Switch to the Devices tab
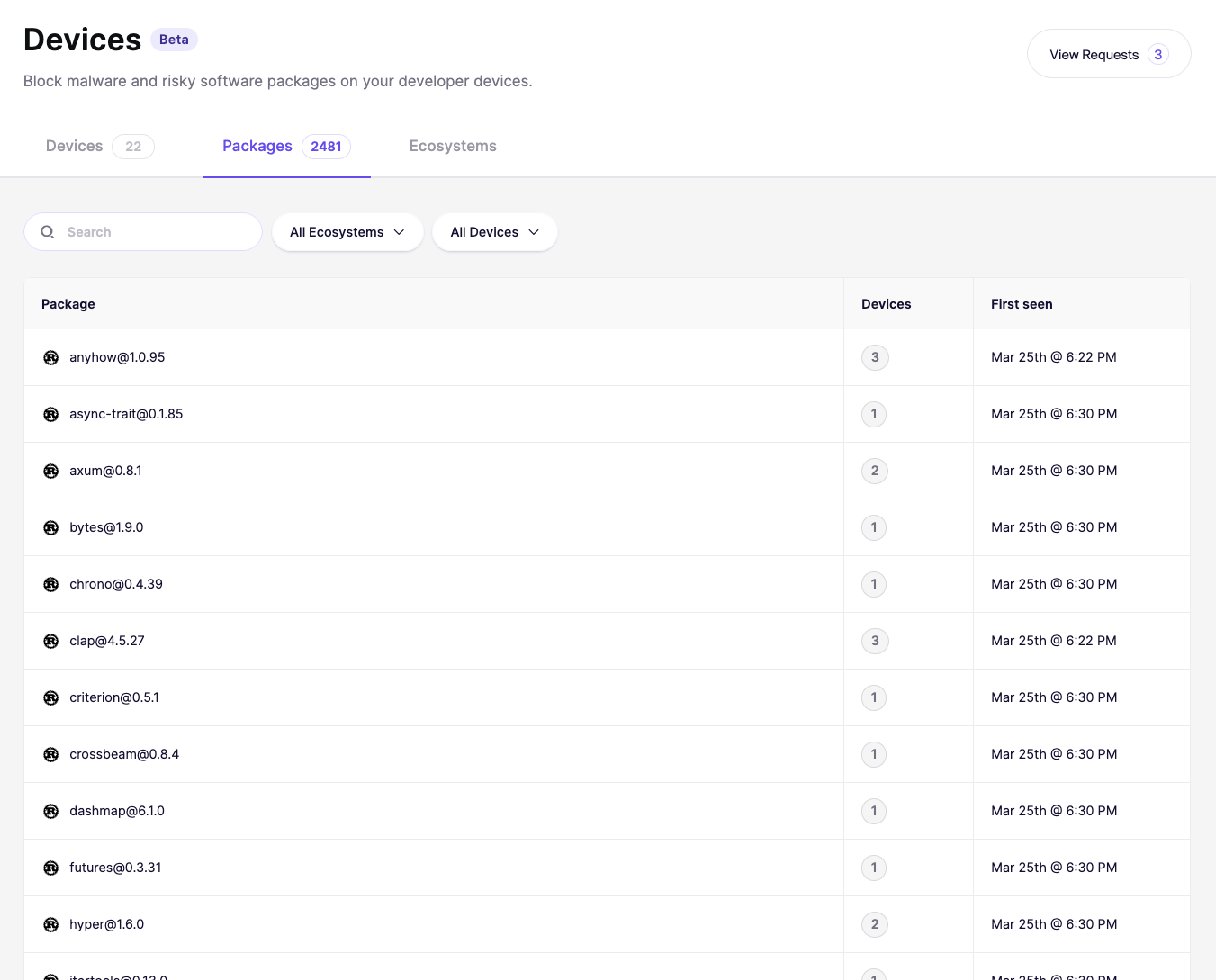The width and height of the screenshot is (1216, 980). click(100, 147)
